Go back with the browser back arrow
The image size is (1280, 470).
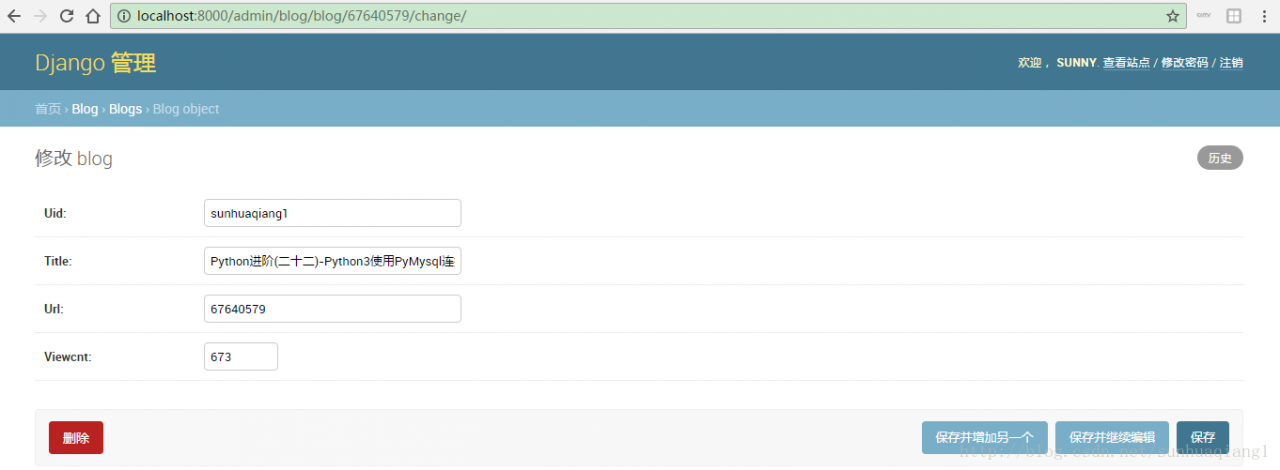(14, 16)
